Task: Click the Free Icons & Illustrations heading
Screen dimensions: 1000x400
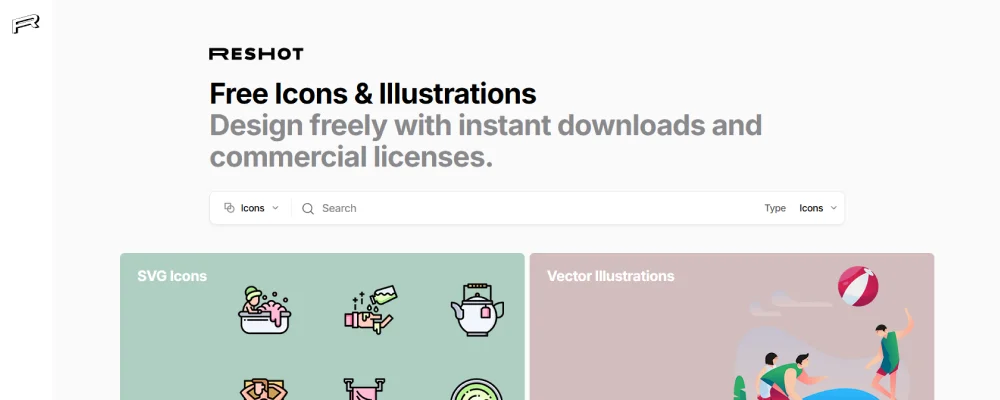Action: [372, 93]
